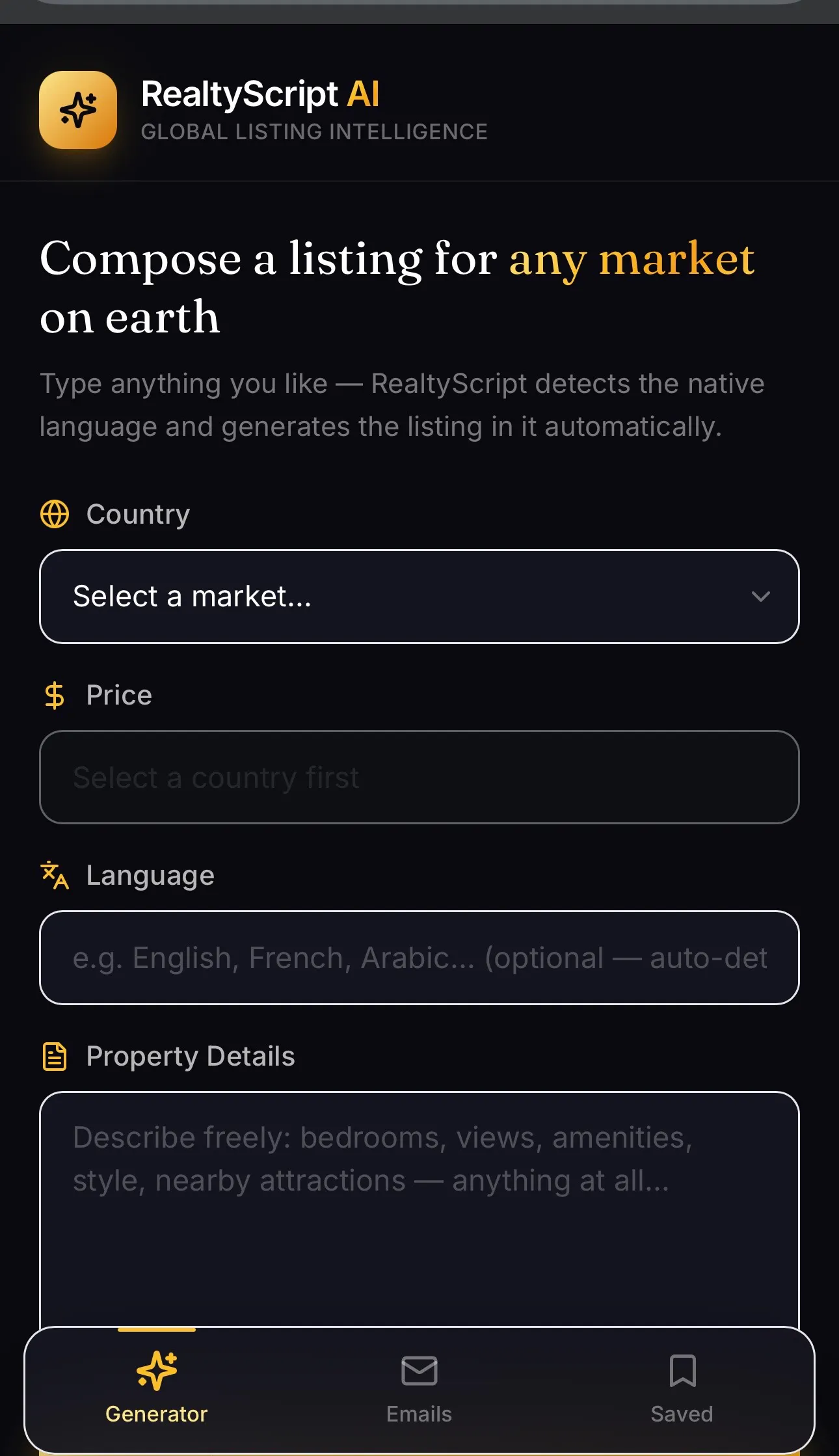This screenshot has width=839, height=1456.
Task: Click the translate icon beside Language
Action: click(x=55, y=875)
